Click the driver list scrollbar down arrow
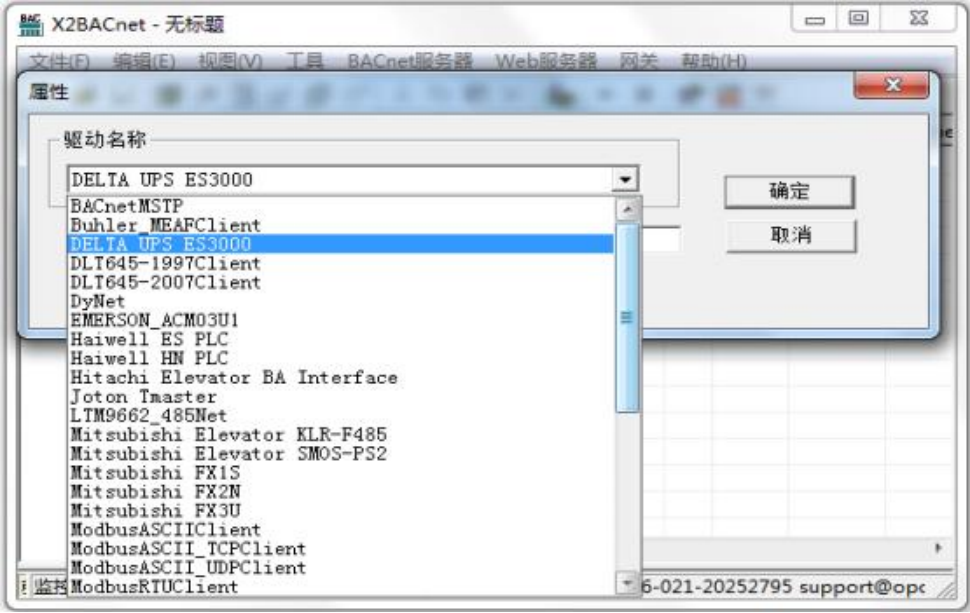 (x=627, y=583)
